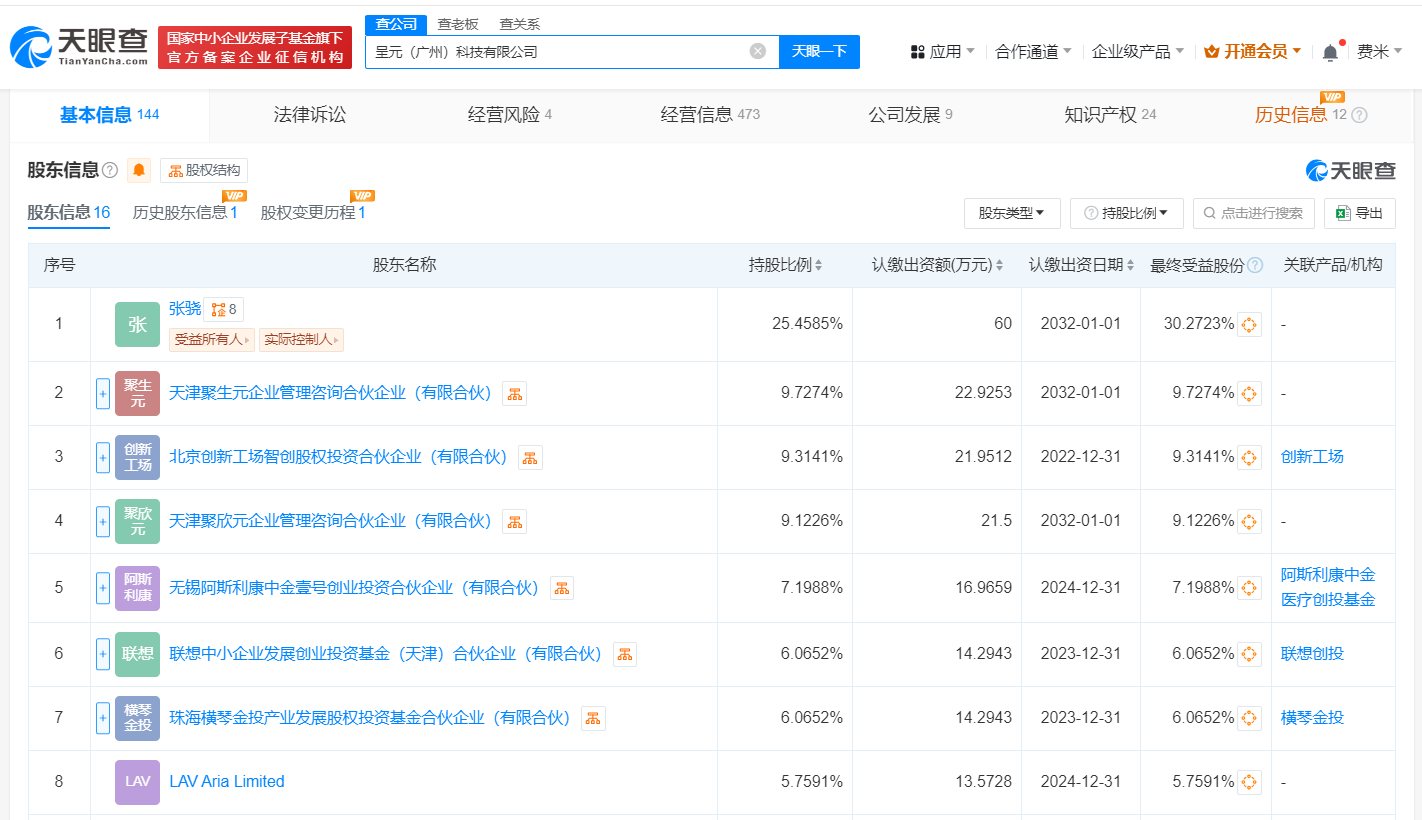Open the 股东类型 filter dropdown
Screen dimensions: 1422x820
(x=1012, y=213)
